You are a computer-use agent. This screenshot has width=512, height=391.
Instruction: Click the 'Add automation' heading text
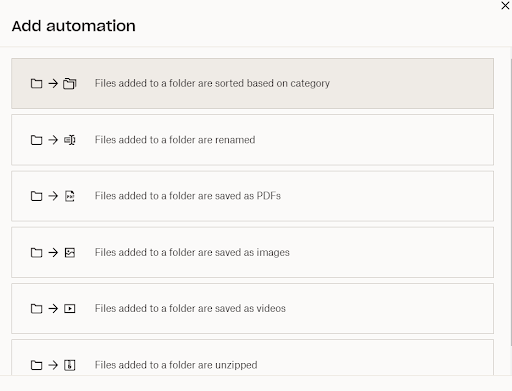point(74,26)
